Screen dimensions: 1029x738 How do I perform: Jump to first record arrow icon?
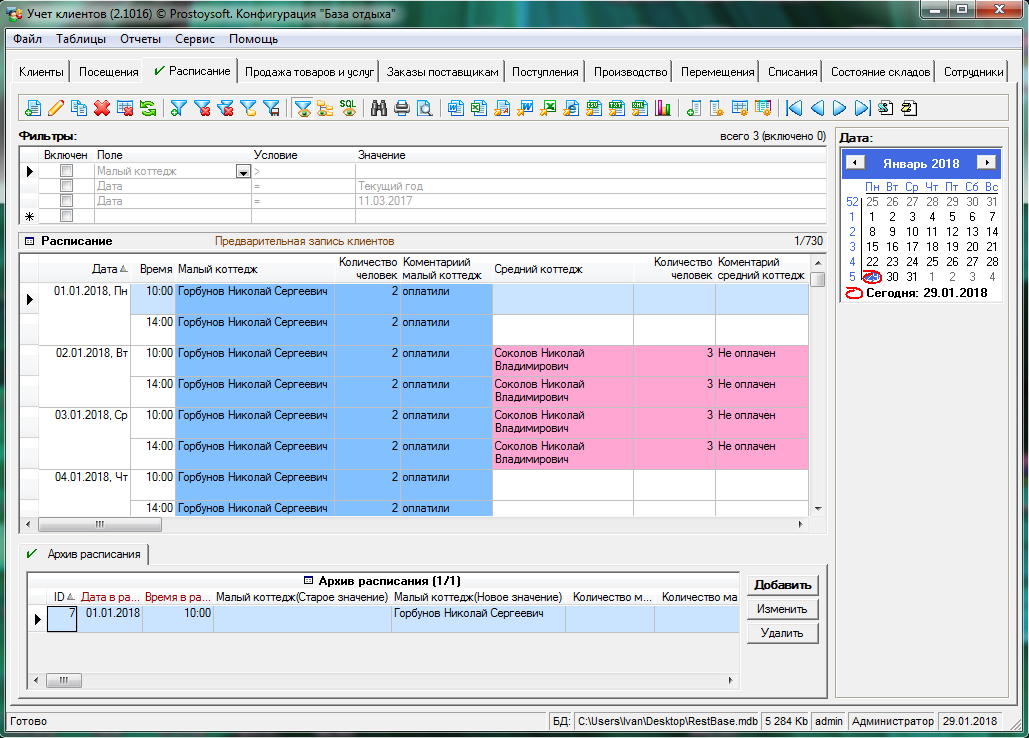coord(794,108)
